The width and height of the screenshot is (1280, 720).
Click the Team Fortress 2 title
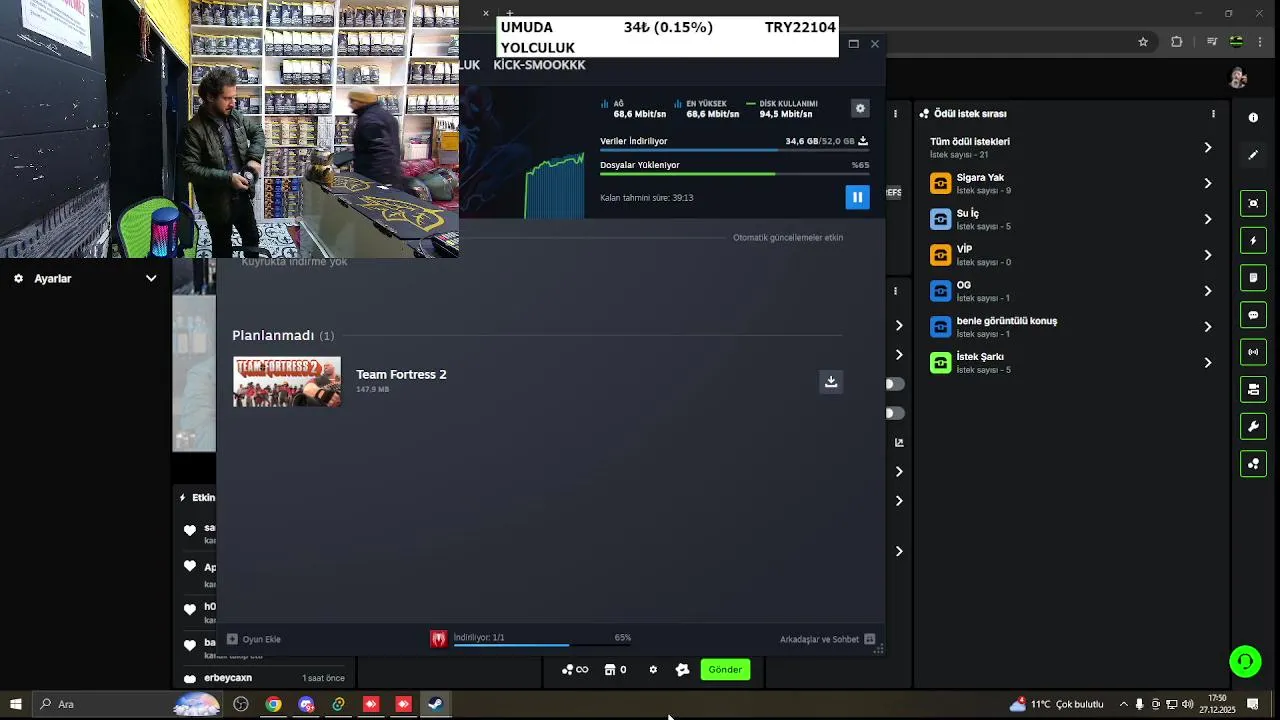point(401,374)
